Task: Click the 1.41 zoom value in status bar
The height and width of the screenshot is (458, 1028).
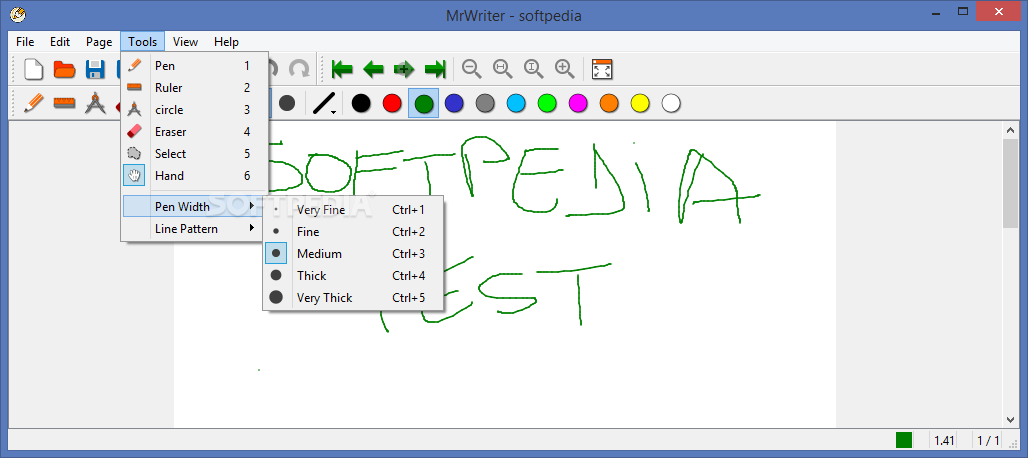Action: pyautogui.click(x=944, y=440)
